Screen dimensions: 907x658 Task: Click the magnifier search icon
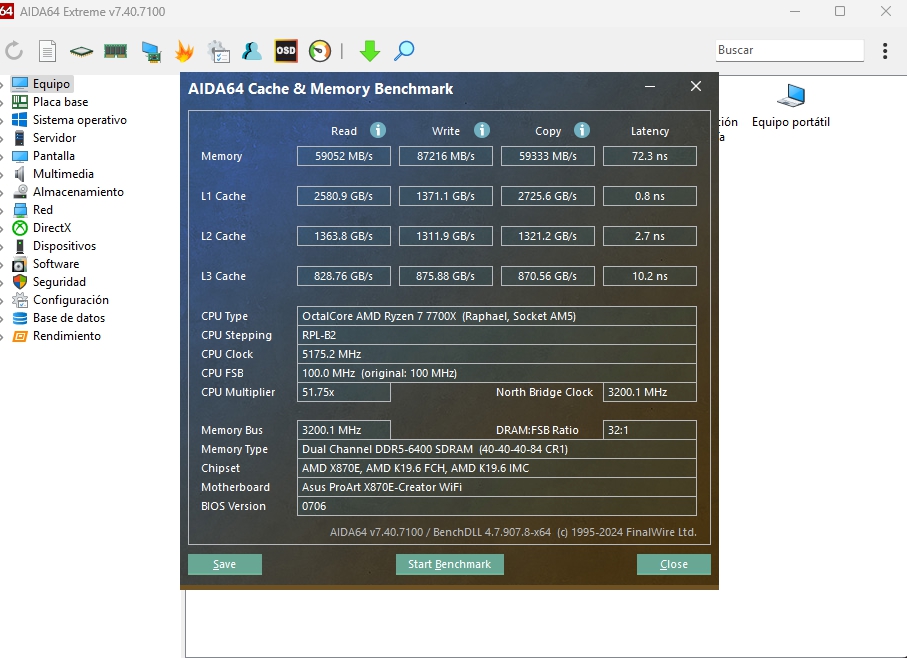pos(404,51)
